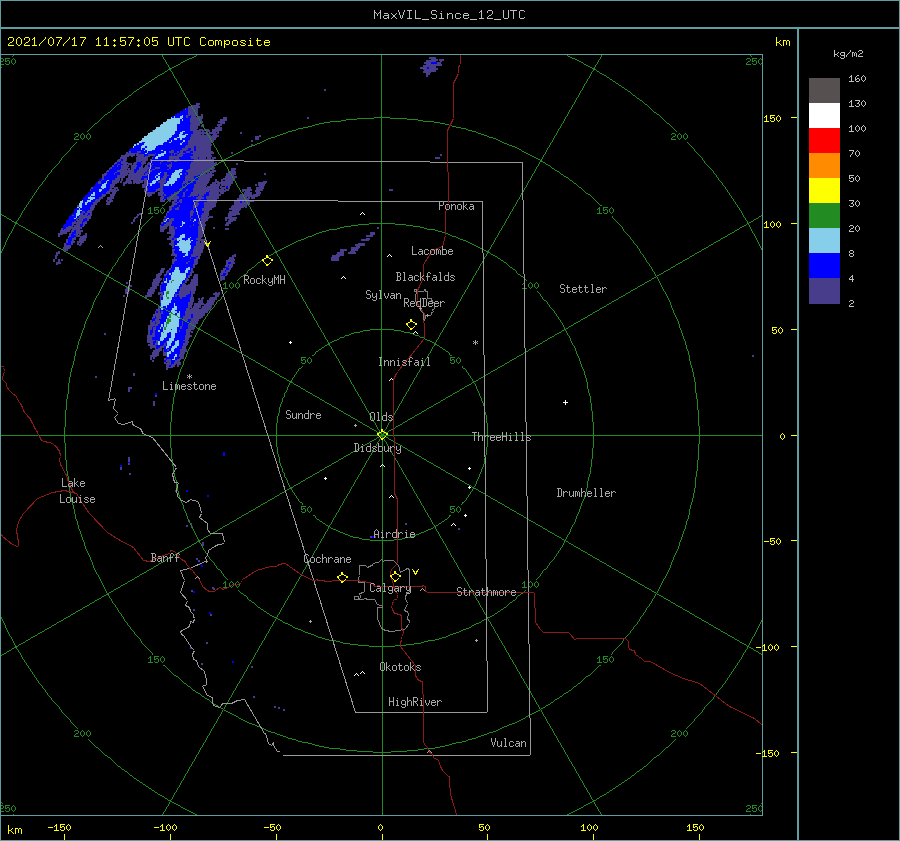Click the Limestone label
The height and width of the screenshot is (841, 900).
click(x=189, y=386)
